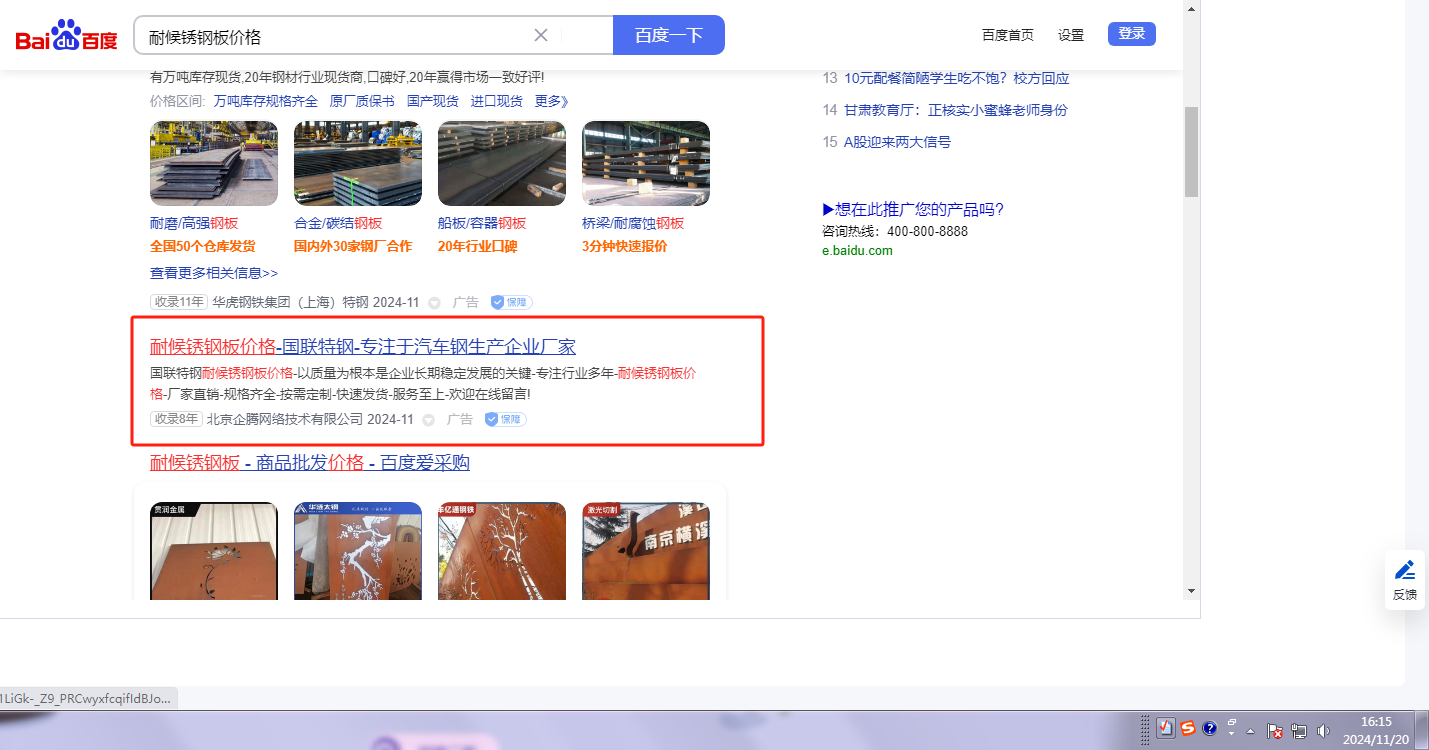Expand the dropdown arrow beside 北京企腾网络技术有限公司 2024-11
The width and height of the screenshot is (1429, 750).
(428, 420)
